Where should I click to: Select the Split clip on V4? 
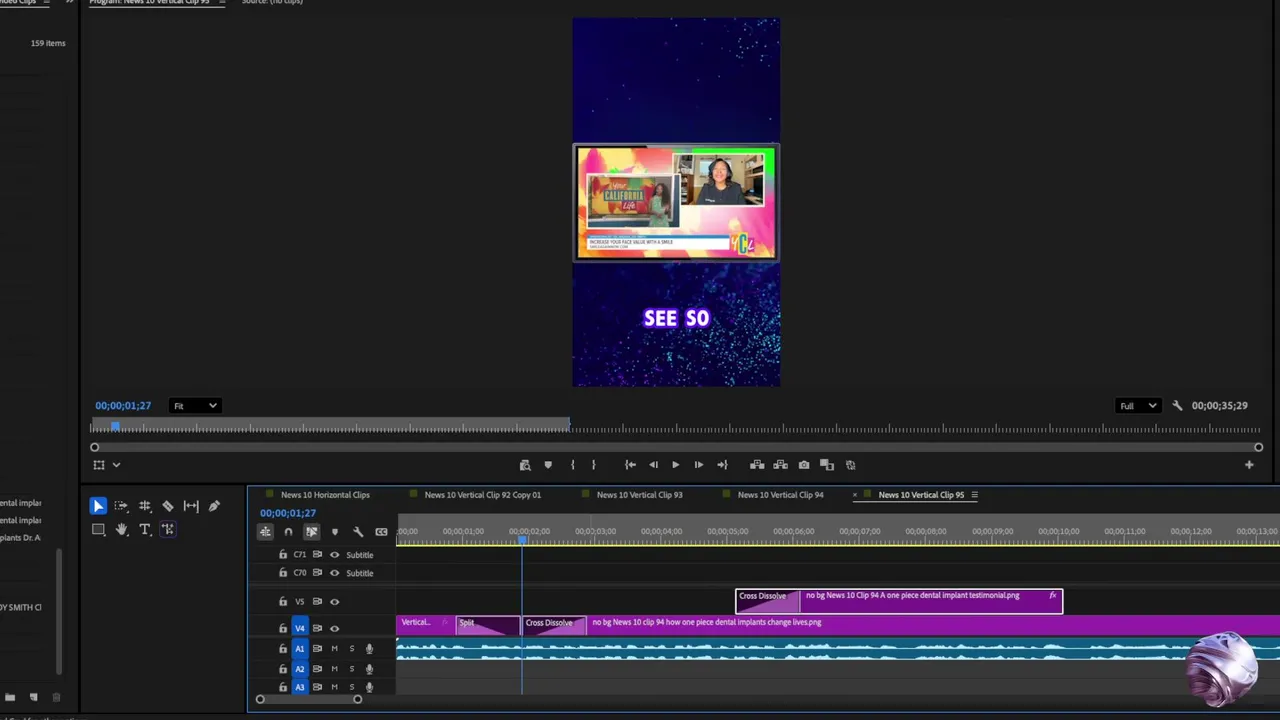pyautogui.click(x=488, y=625)
